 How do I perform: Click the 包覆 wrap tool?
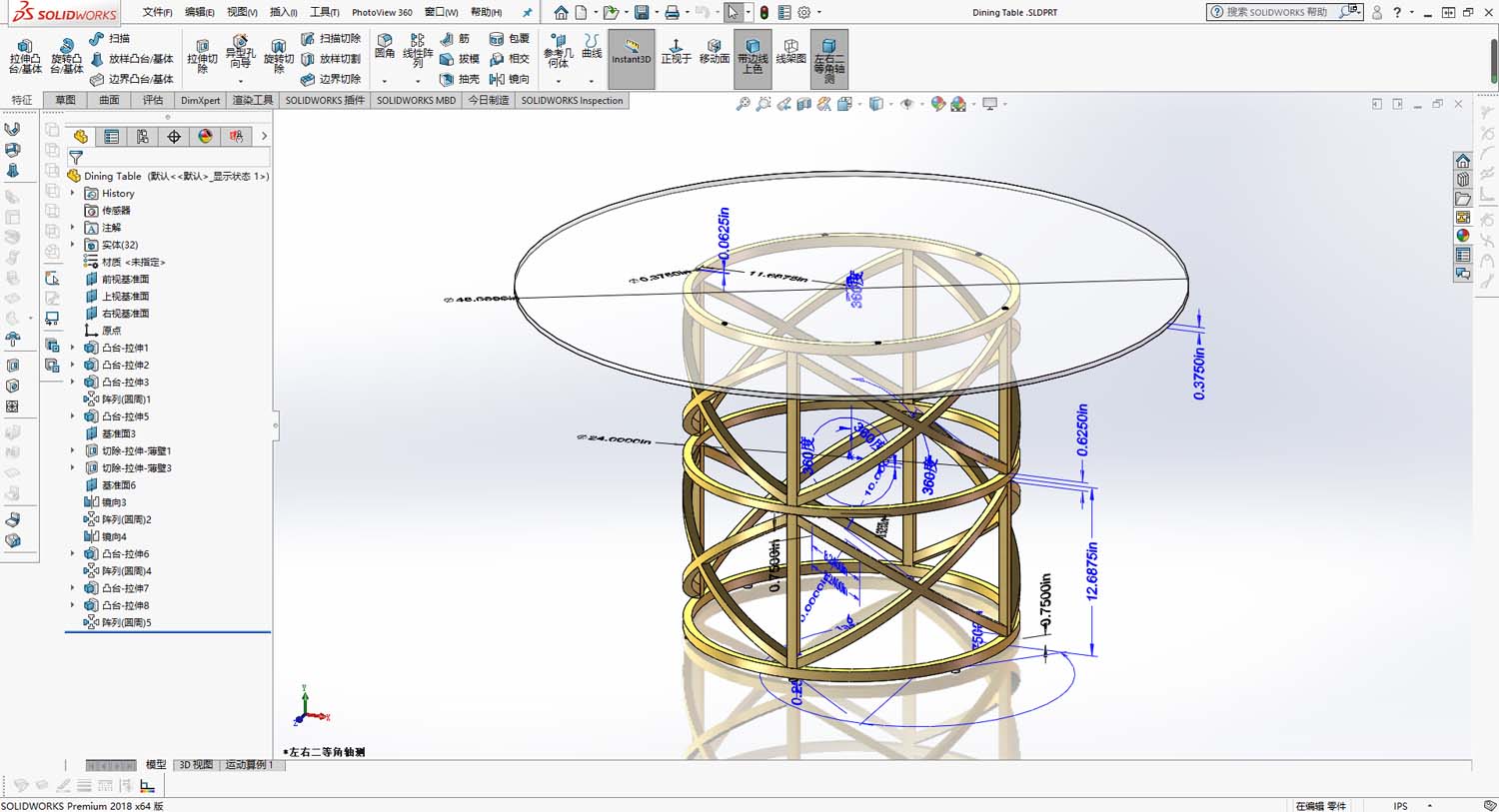point(510,38)
